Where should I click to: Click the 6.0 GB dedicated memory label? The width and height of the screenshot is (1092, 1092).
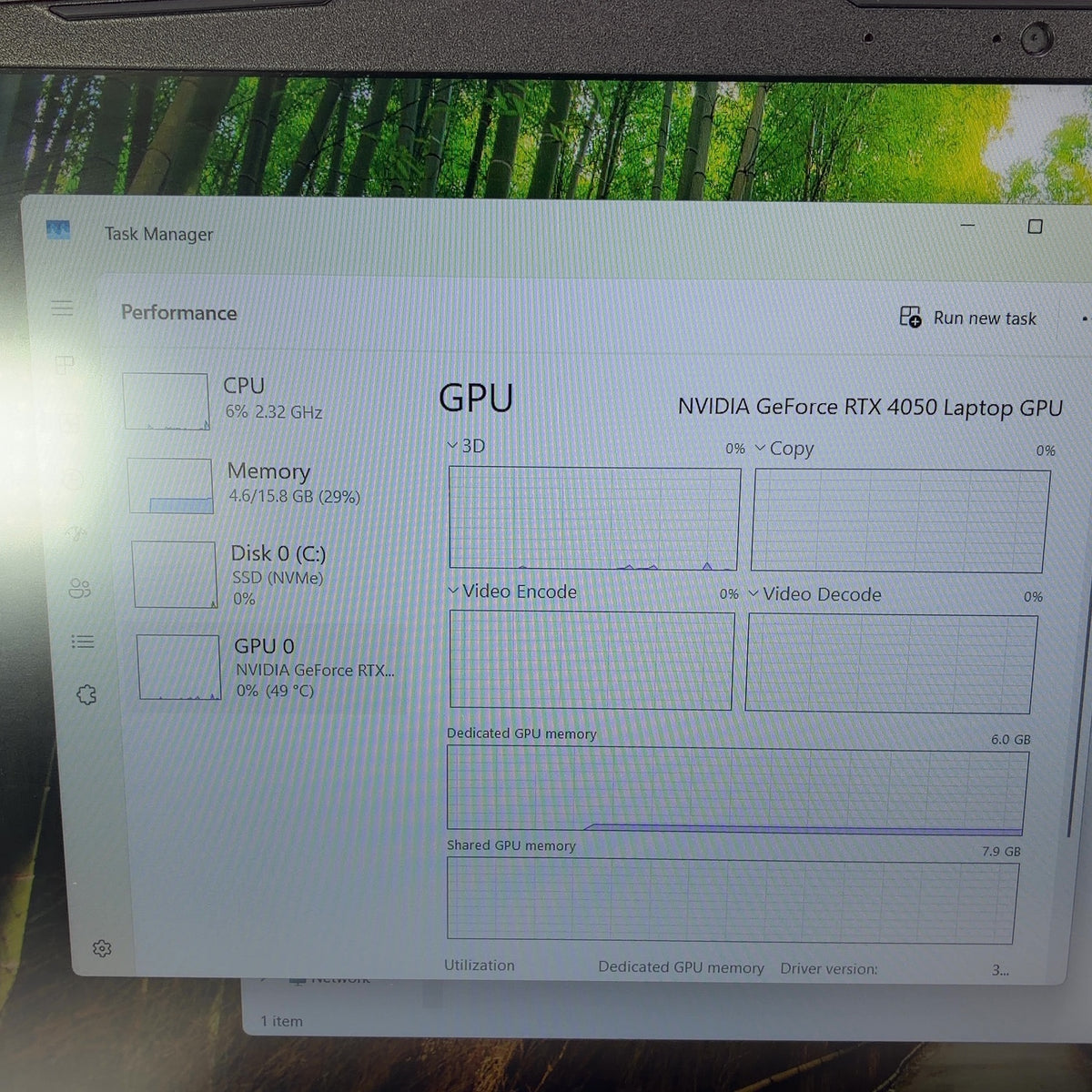click(1011, 739)
